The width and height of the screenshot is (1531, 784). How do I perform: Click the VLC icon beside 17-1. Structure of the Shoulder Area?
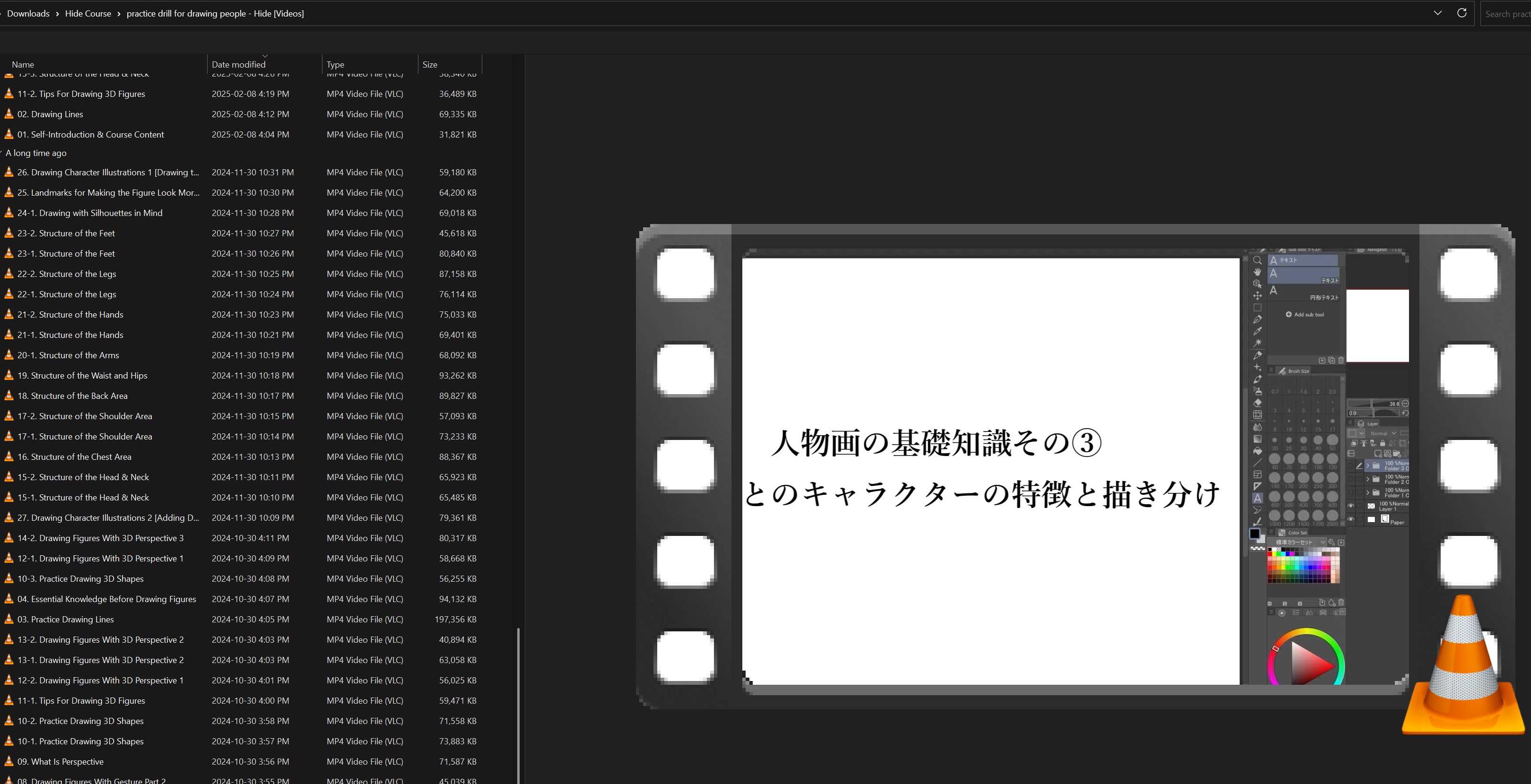point(9,435)
